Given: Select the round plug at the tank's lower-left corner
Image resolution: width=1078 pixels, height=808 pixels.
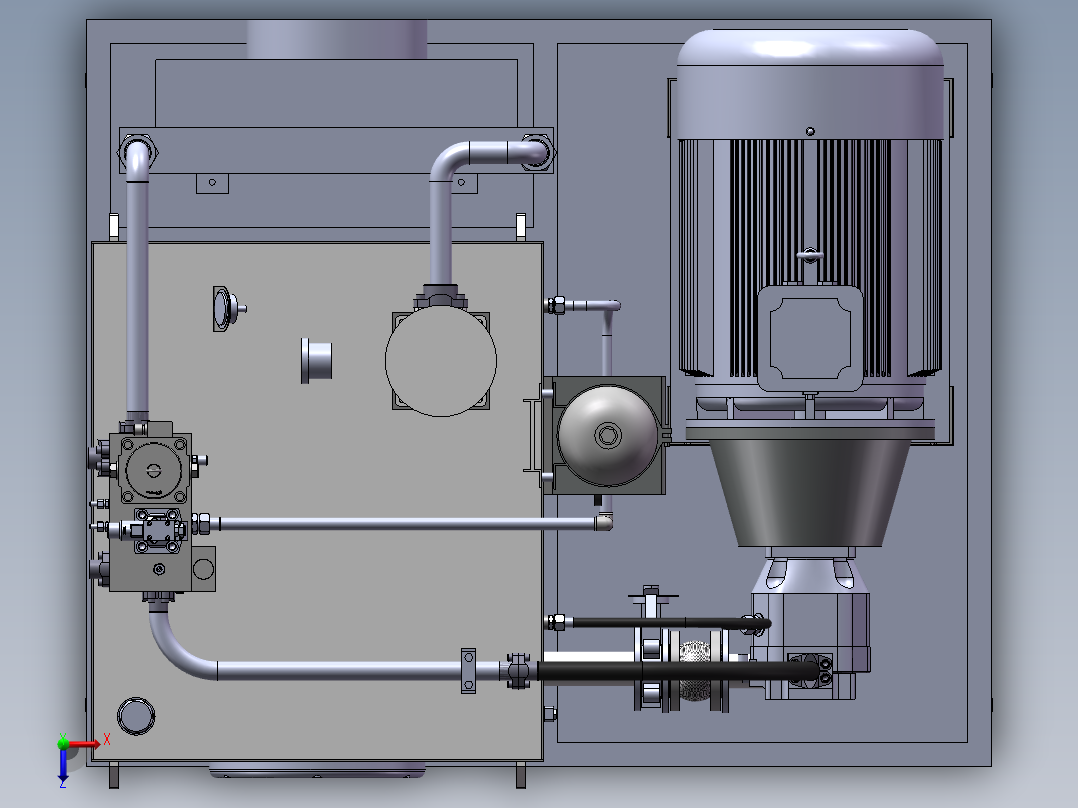Looking at the screenshot, I should 136,716.
